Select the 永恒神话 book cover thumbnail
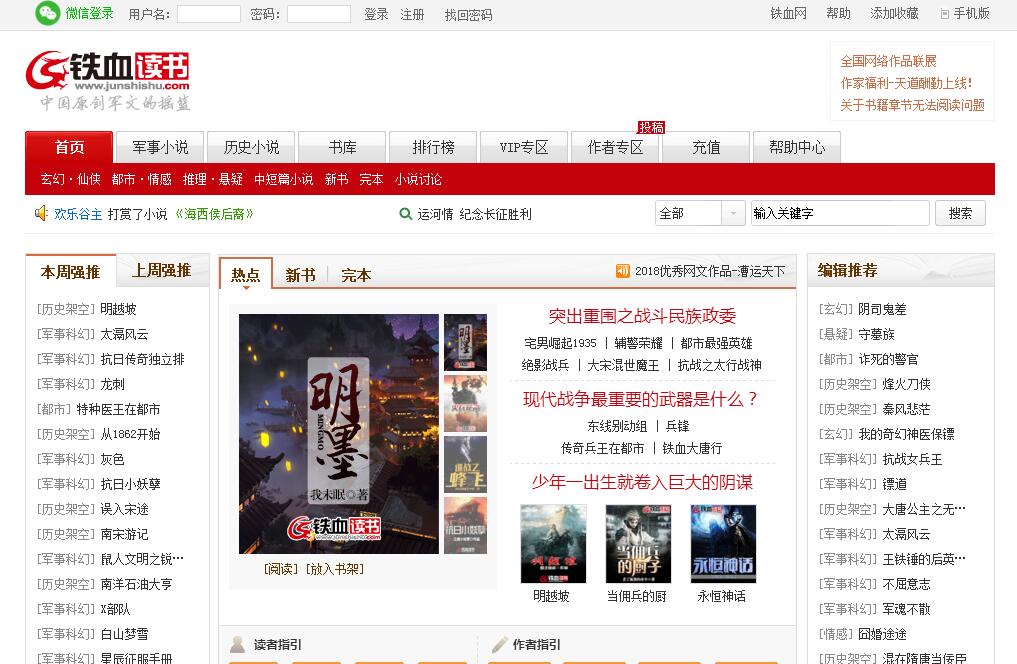1017x664 pixels. (723, 543)
